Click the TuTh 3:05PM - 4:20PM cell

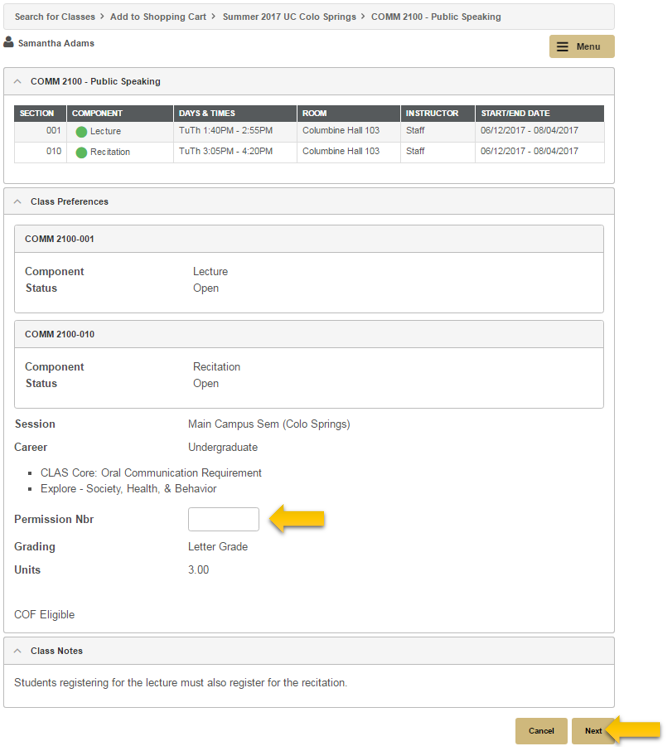pyautogui.click(x=235, y=152)
